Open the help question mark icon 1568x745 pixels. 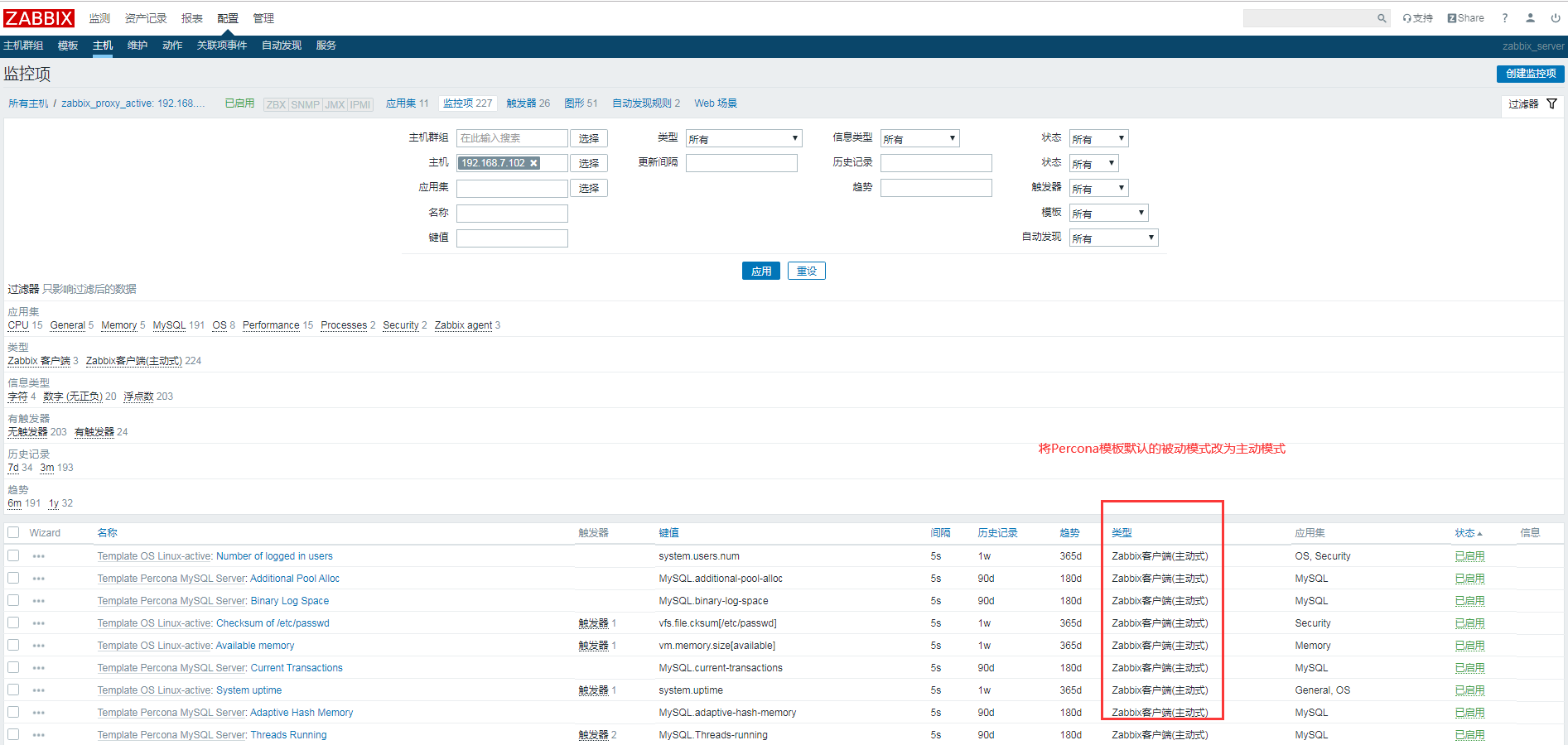(x=1505, y=18)
